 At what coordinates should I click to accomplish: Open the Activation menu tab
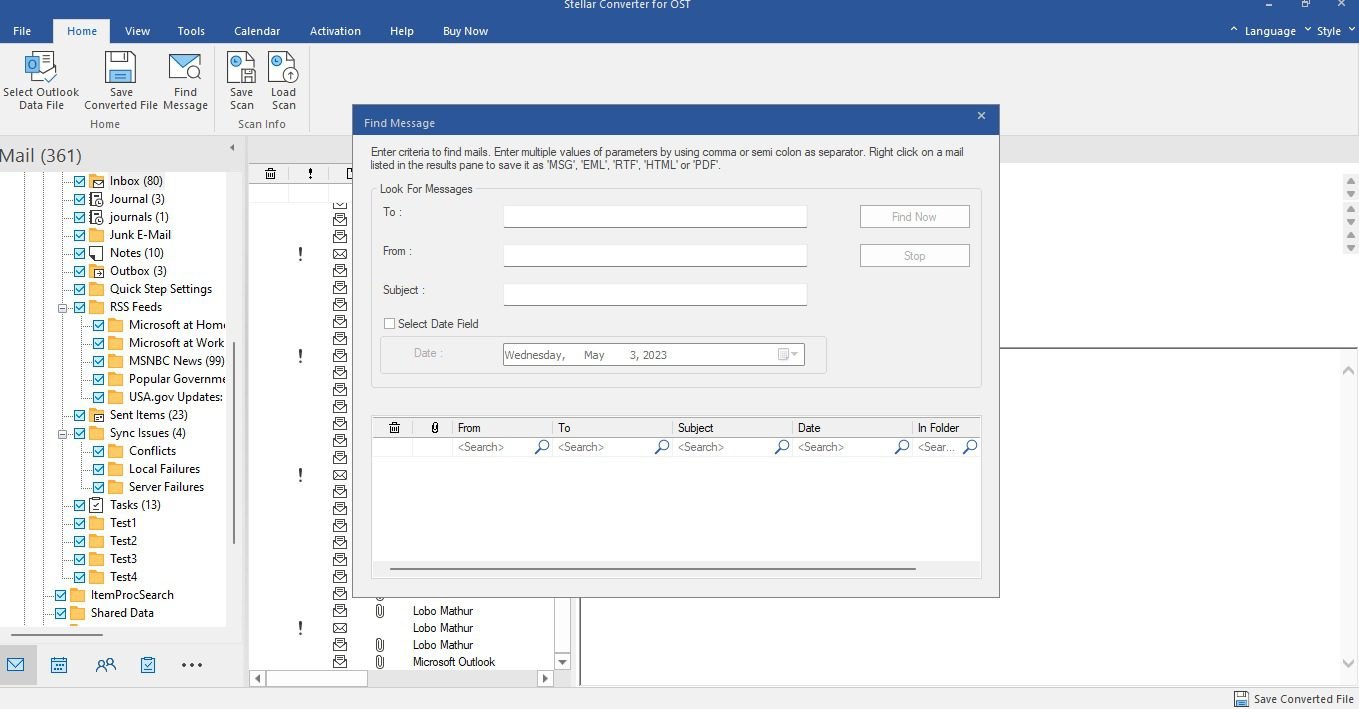click(x=335, y=31)
